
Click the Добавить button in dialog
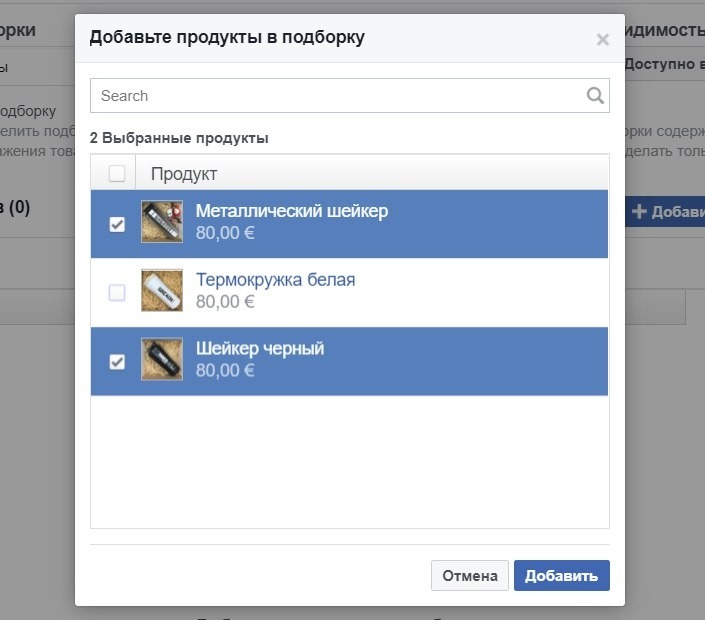coord(562,575)
